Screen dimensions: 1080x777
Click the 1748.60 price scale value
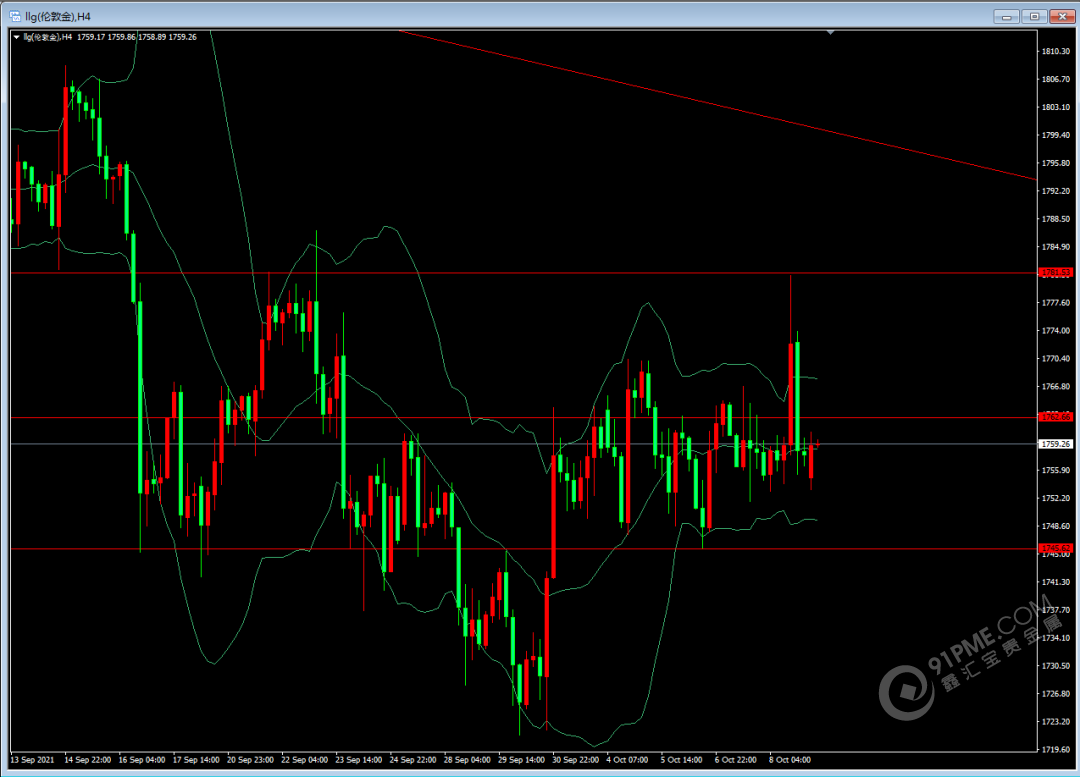click(x=1056, y=526)
